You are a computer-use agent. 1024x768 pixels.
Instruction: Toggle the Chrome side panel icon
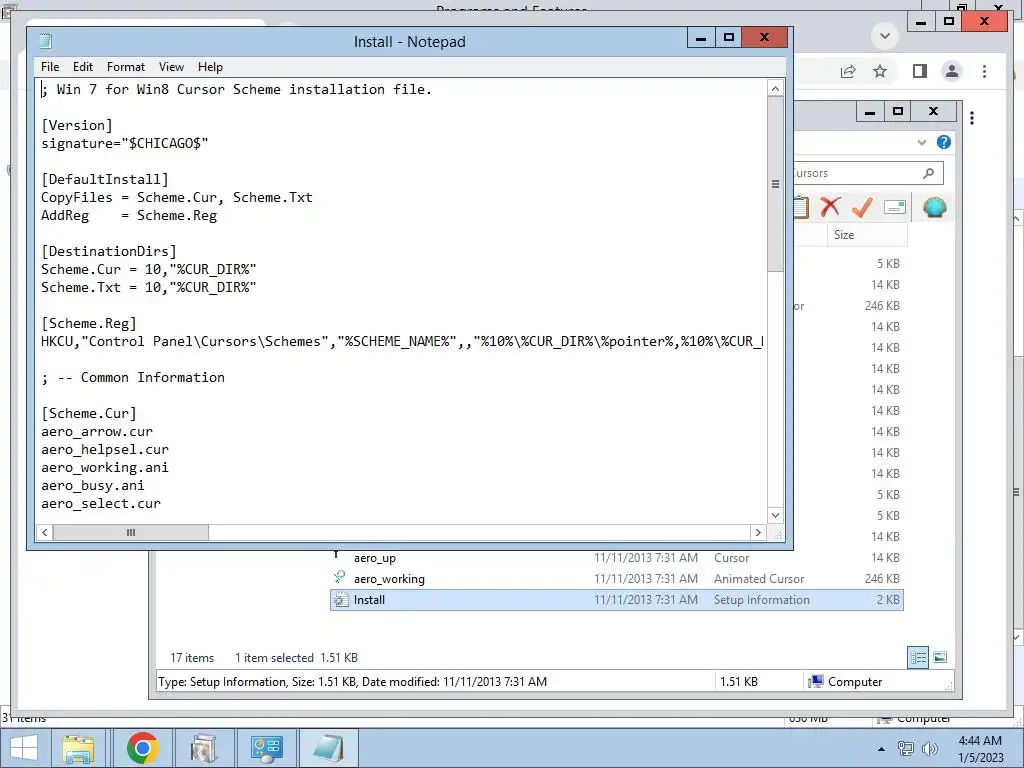tap(920, 71)
